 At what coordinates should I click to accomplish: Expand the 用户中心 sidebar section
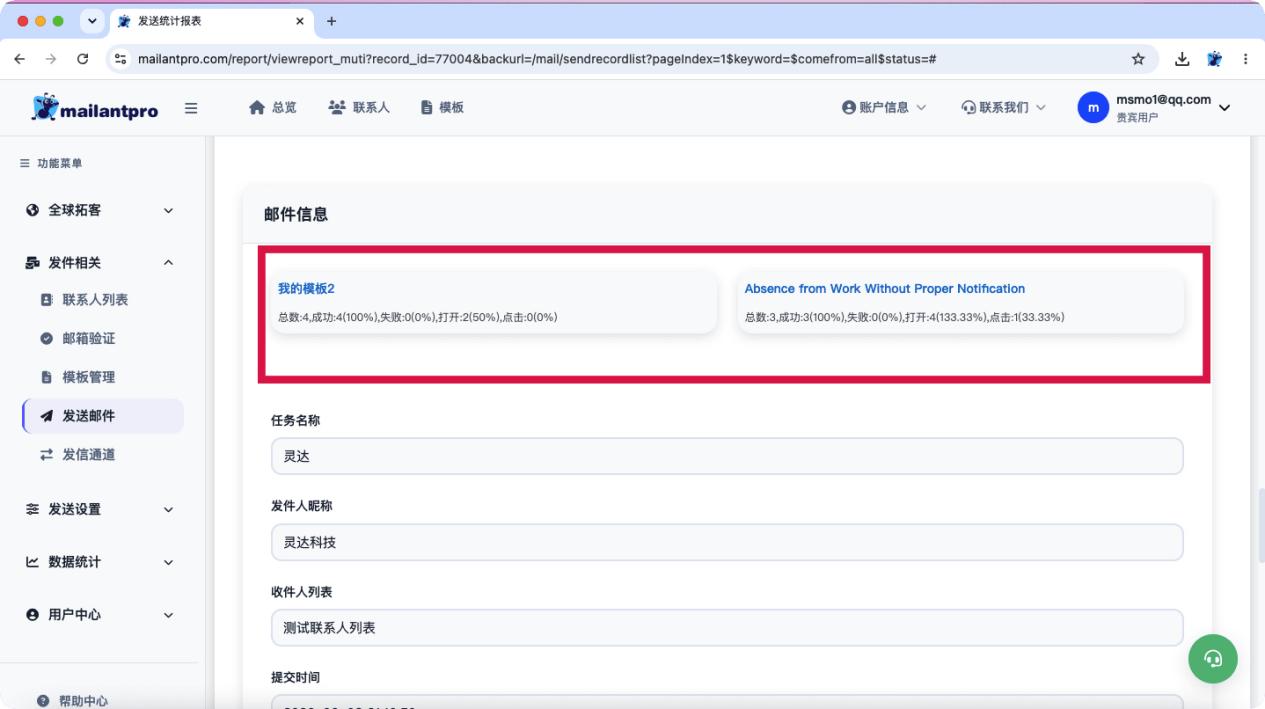100,615
